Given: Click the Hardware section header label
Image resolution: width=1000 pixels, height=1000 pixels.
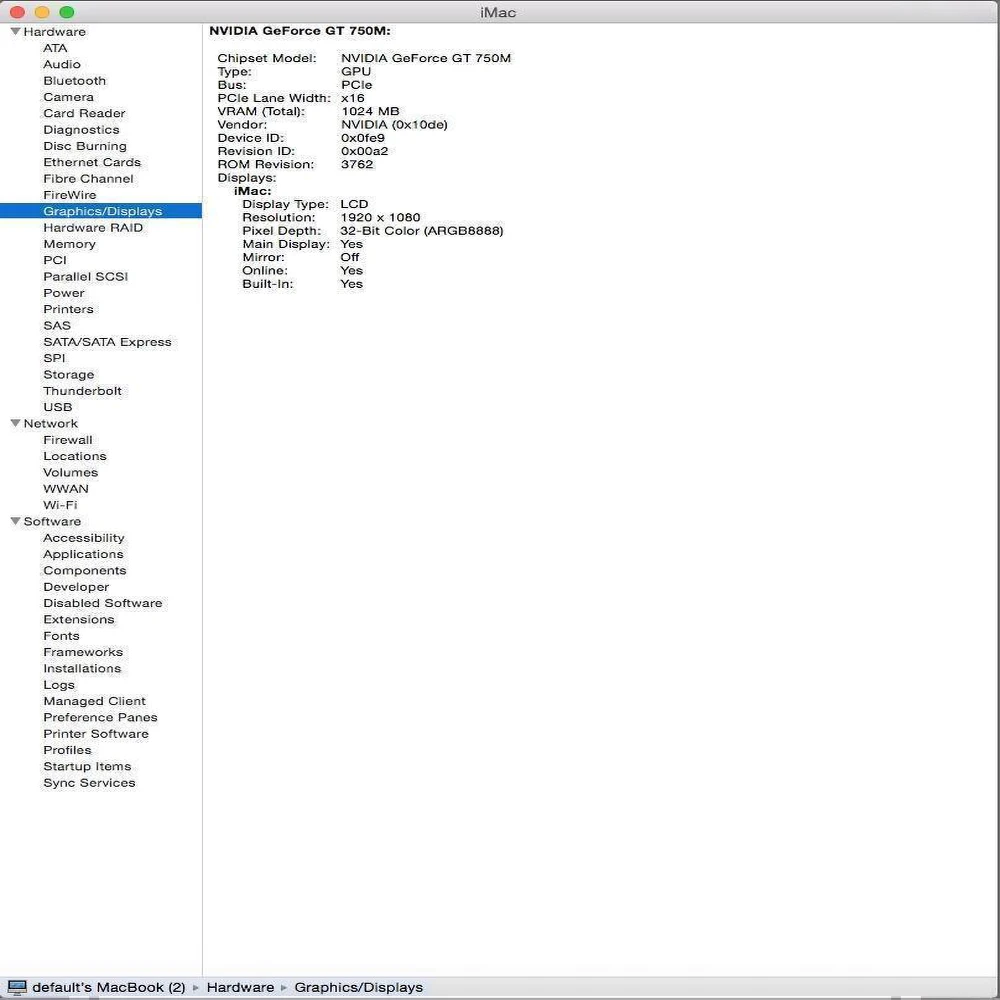Looking at the screenshot, I should [54, 32].
